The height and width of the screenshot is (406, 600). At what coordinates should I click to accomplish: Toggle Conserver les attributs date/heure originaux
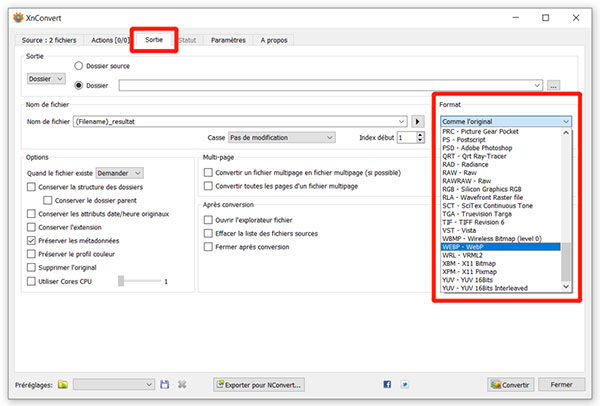click(31, 214)
